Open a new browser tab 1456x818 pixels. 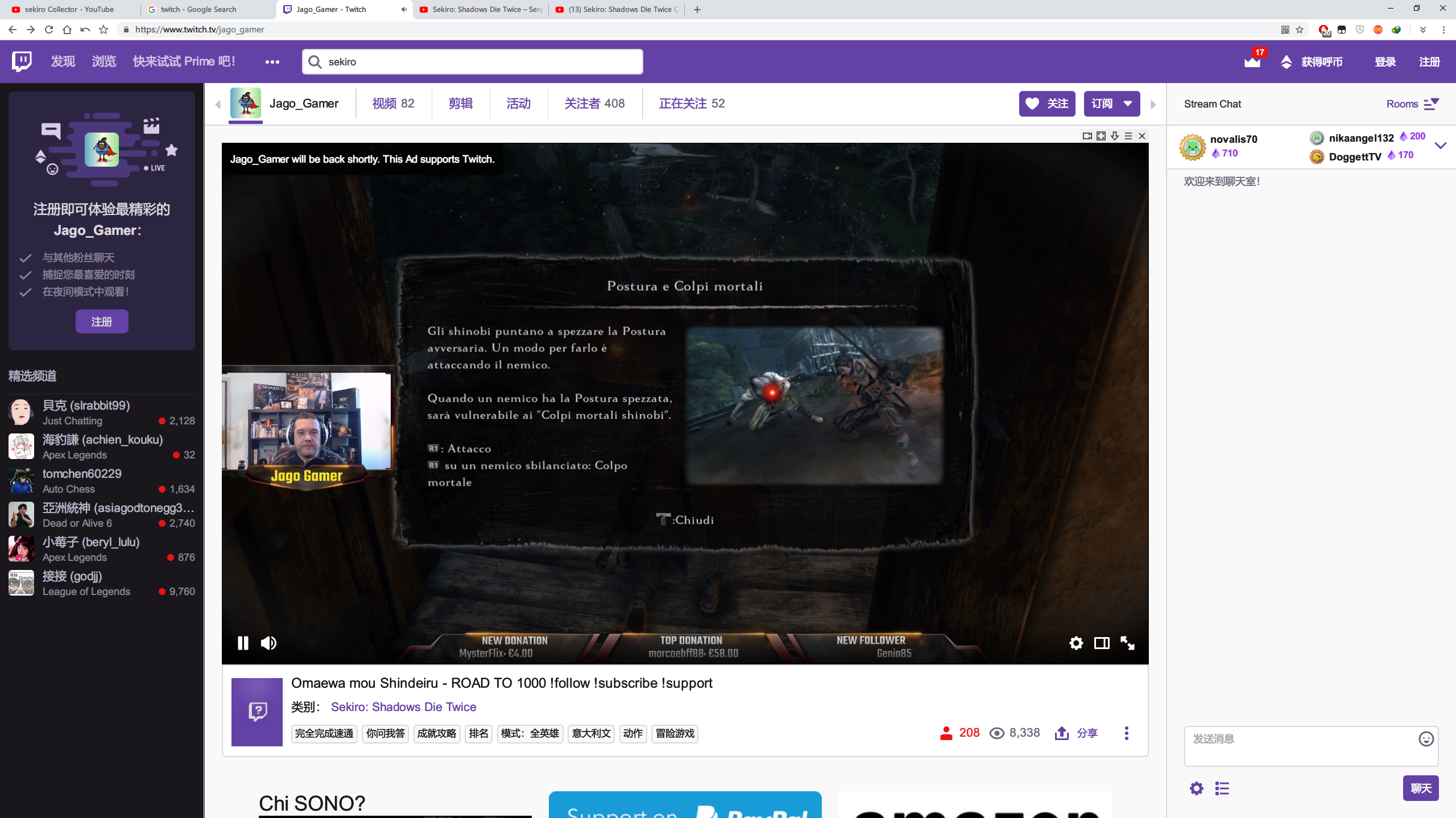pyautogui.click(x=697, y=9)
